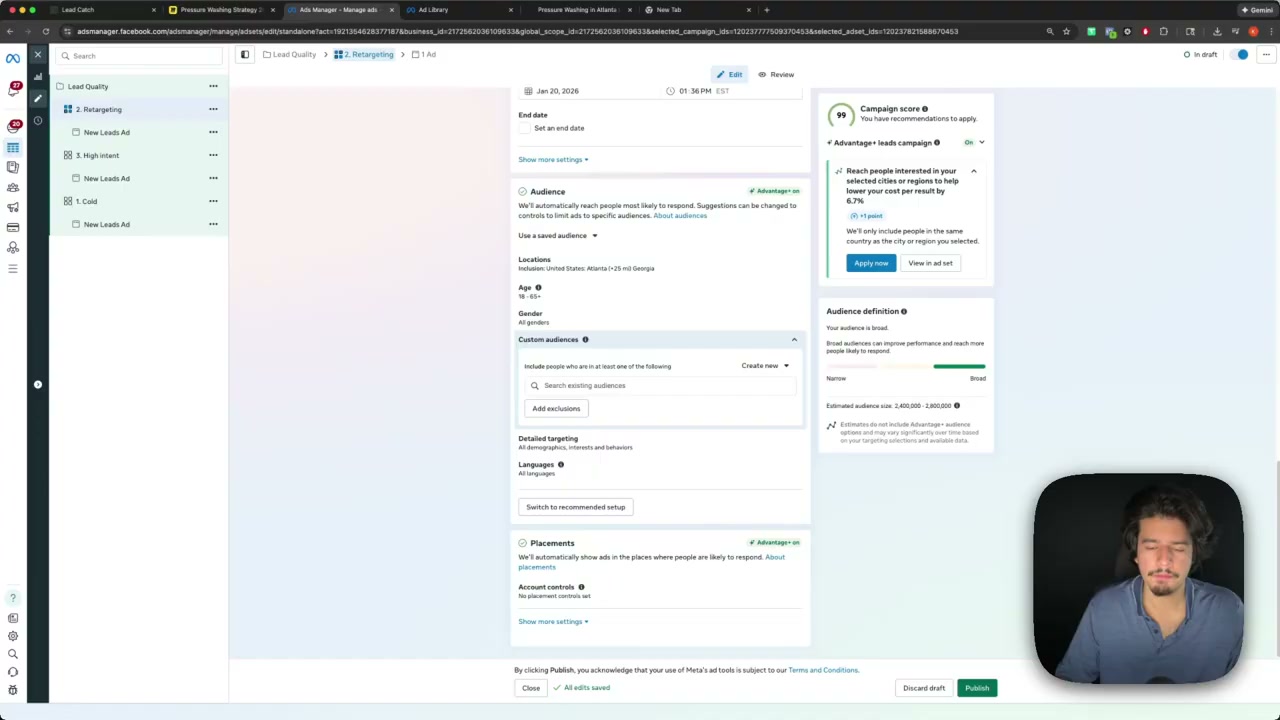Click the Publish button
This screenshot has width=1280, height=720.
tap(977, 688)
